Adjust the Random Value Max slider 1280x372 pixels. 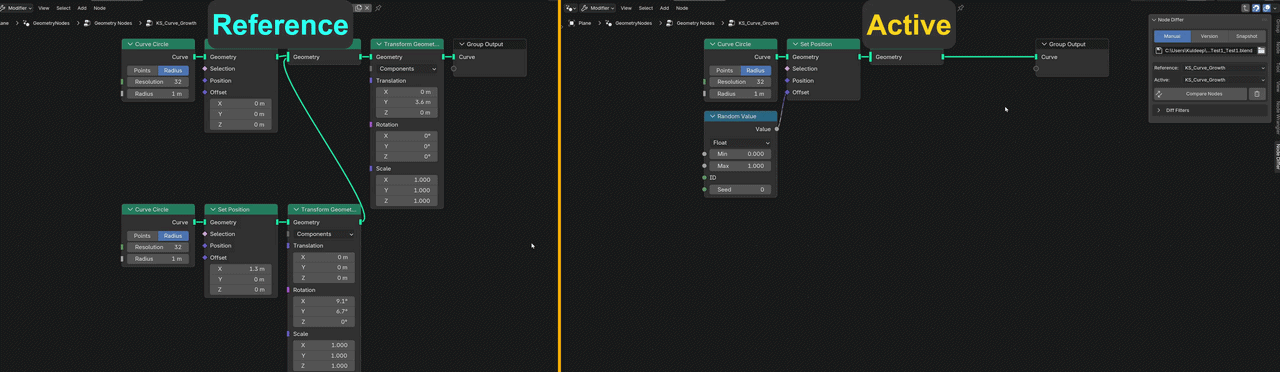point(740,166)
